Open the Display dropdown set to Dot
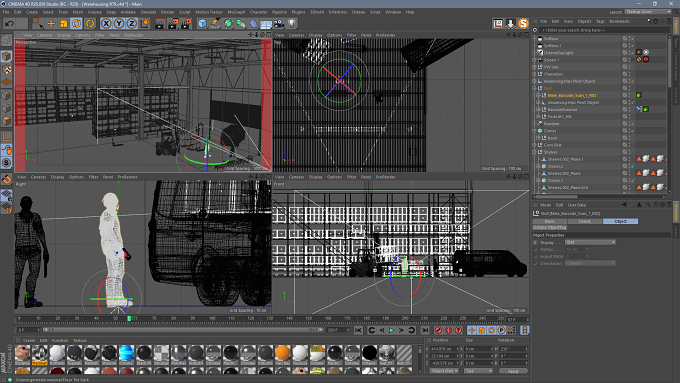 click(590, 242)
